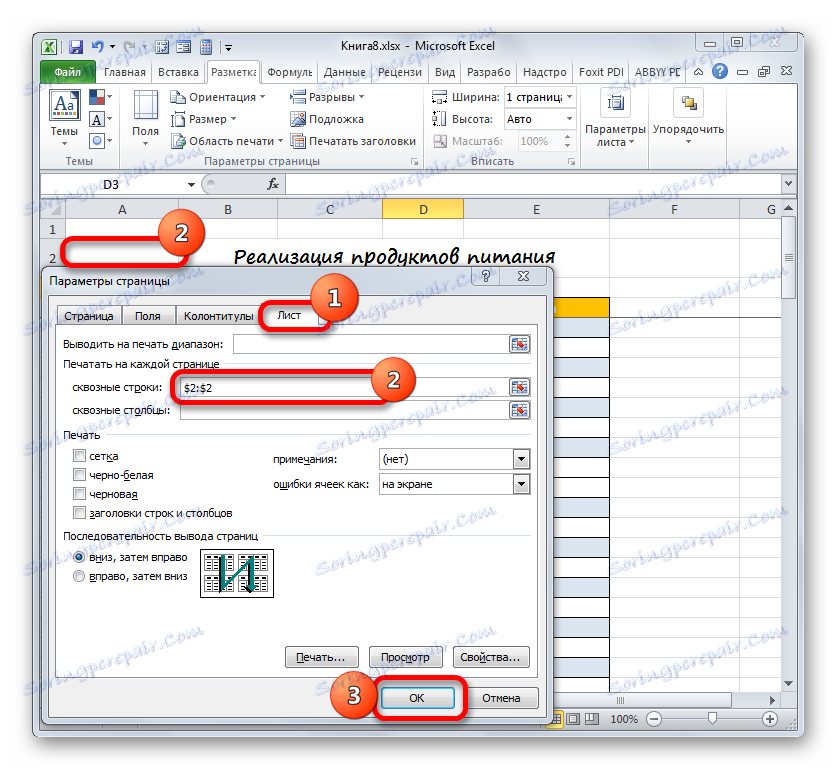This screenshot has height=770, width=837.
Task: Open Ширина width dropdown
Action: (x=569, y=97)
